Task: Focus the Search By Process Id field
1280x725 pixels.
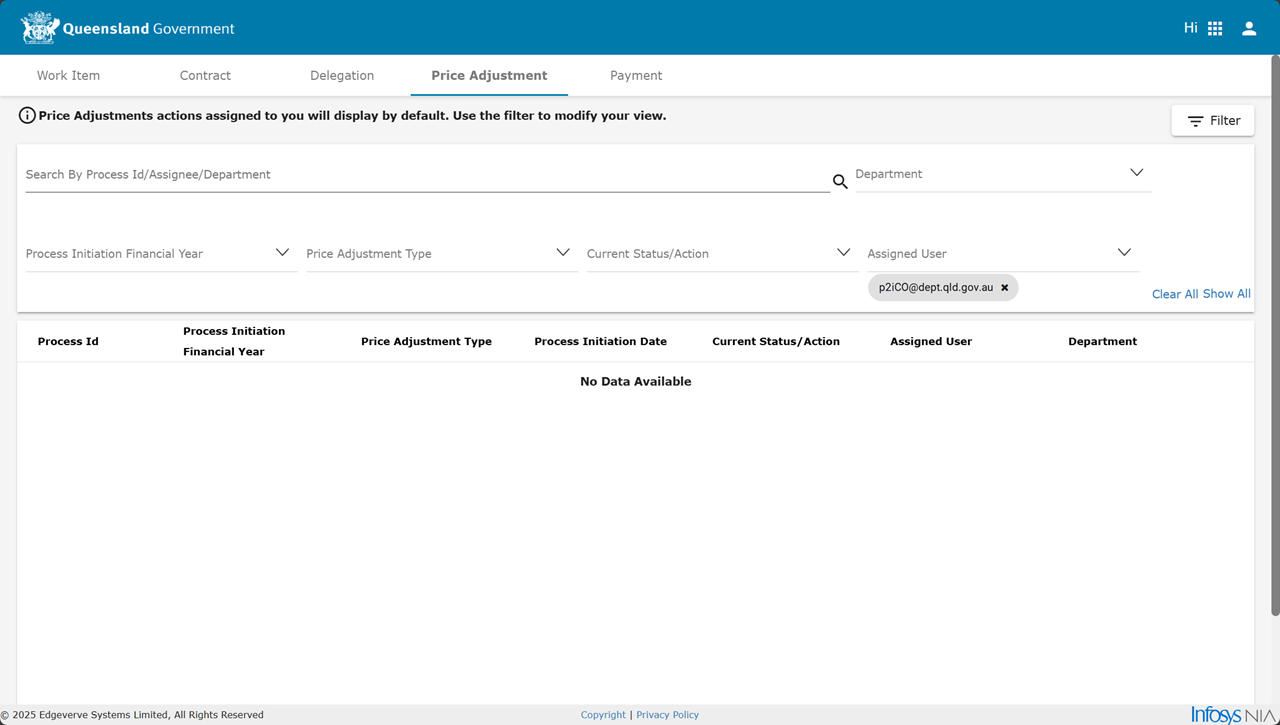Action: (x=427, y=175)
